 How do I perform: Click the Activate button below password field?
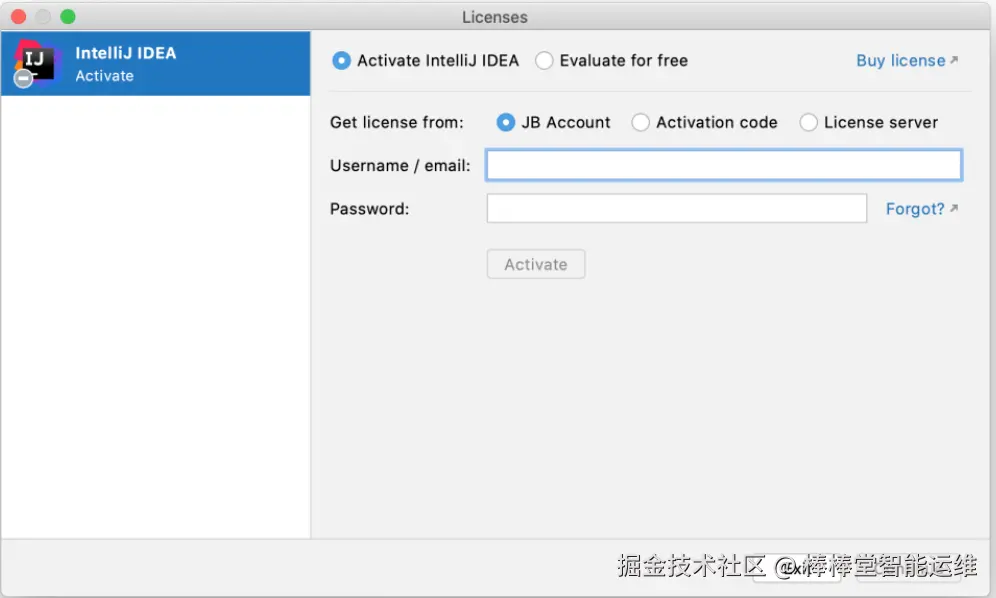coord(536,264)
